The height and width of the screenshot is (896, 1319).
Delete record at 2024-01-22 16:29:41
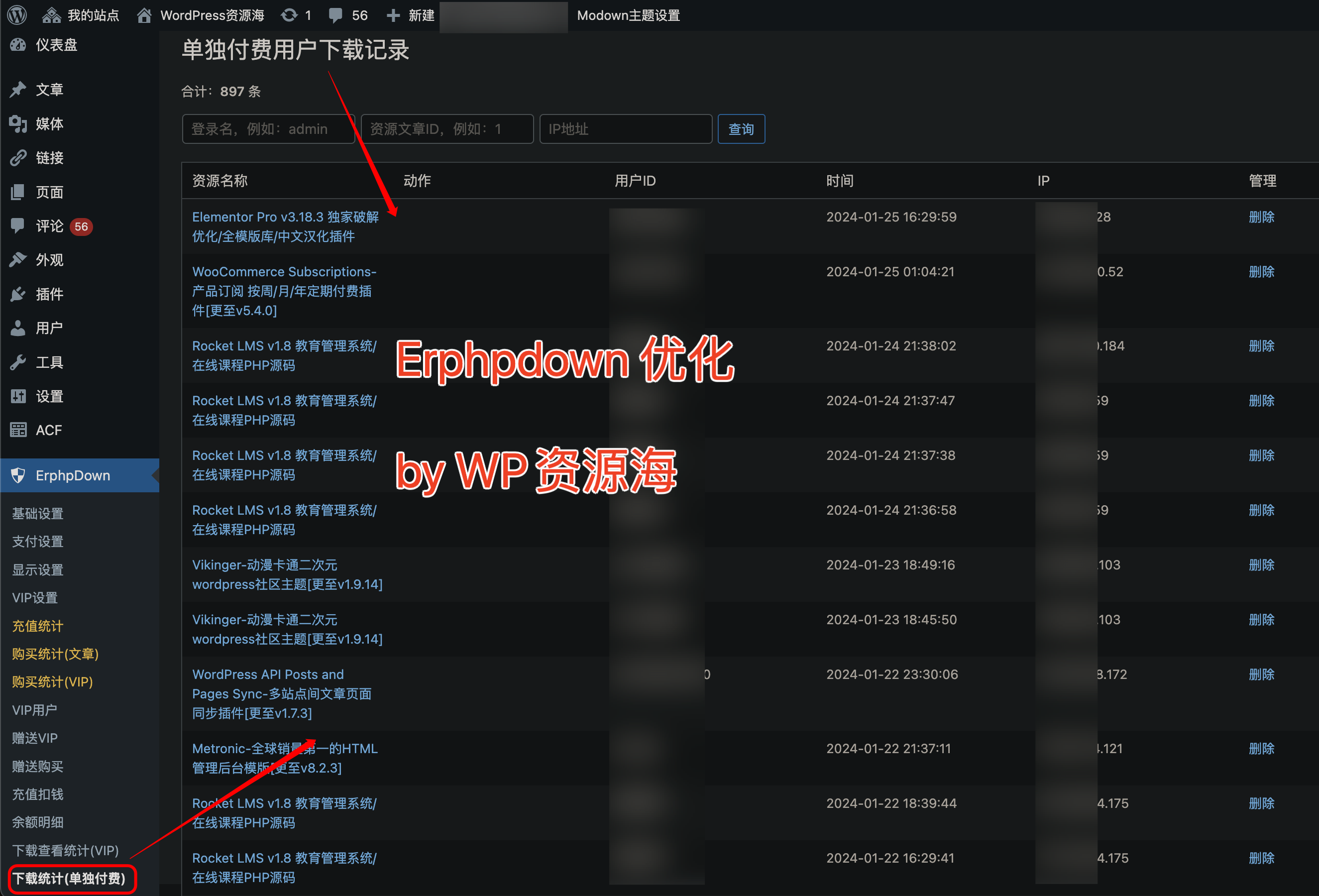1262,858
